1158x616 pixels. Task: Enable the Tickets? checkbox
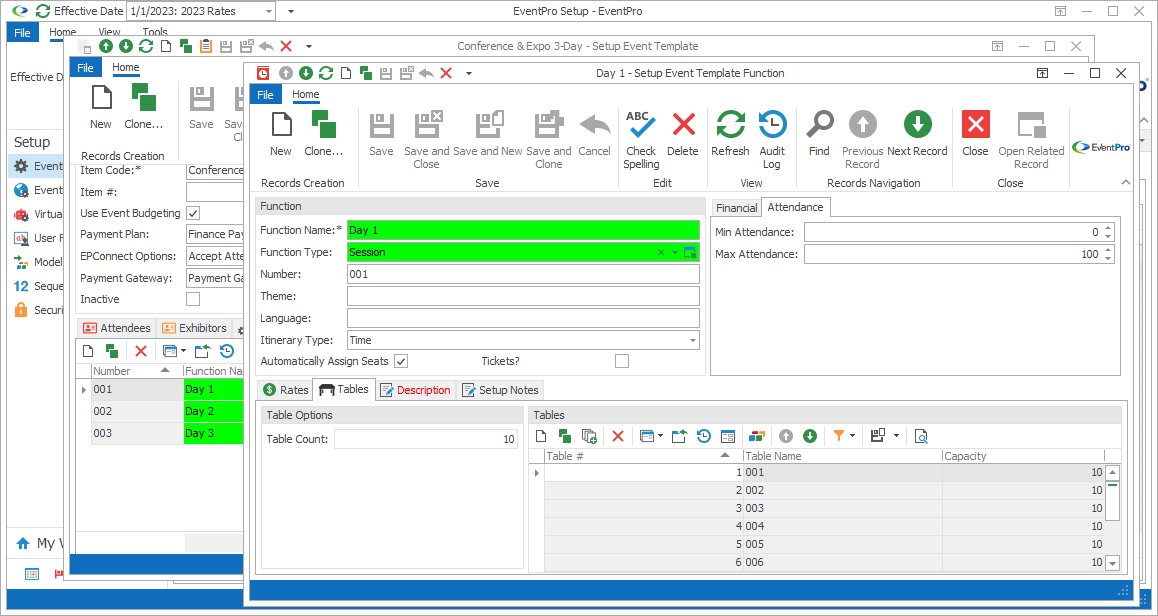tap(622, 361)
